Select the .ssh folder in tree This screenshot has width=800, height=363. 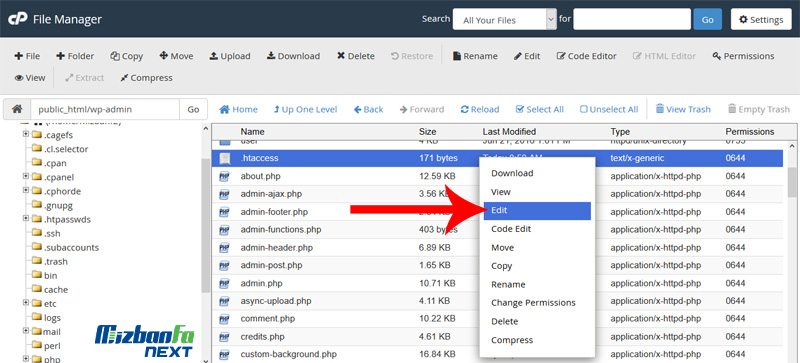tap(52, 233)
